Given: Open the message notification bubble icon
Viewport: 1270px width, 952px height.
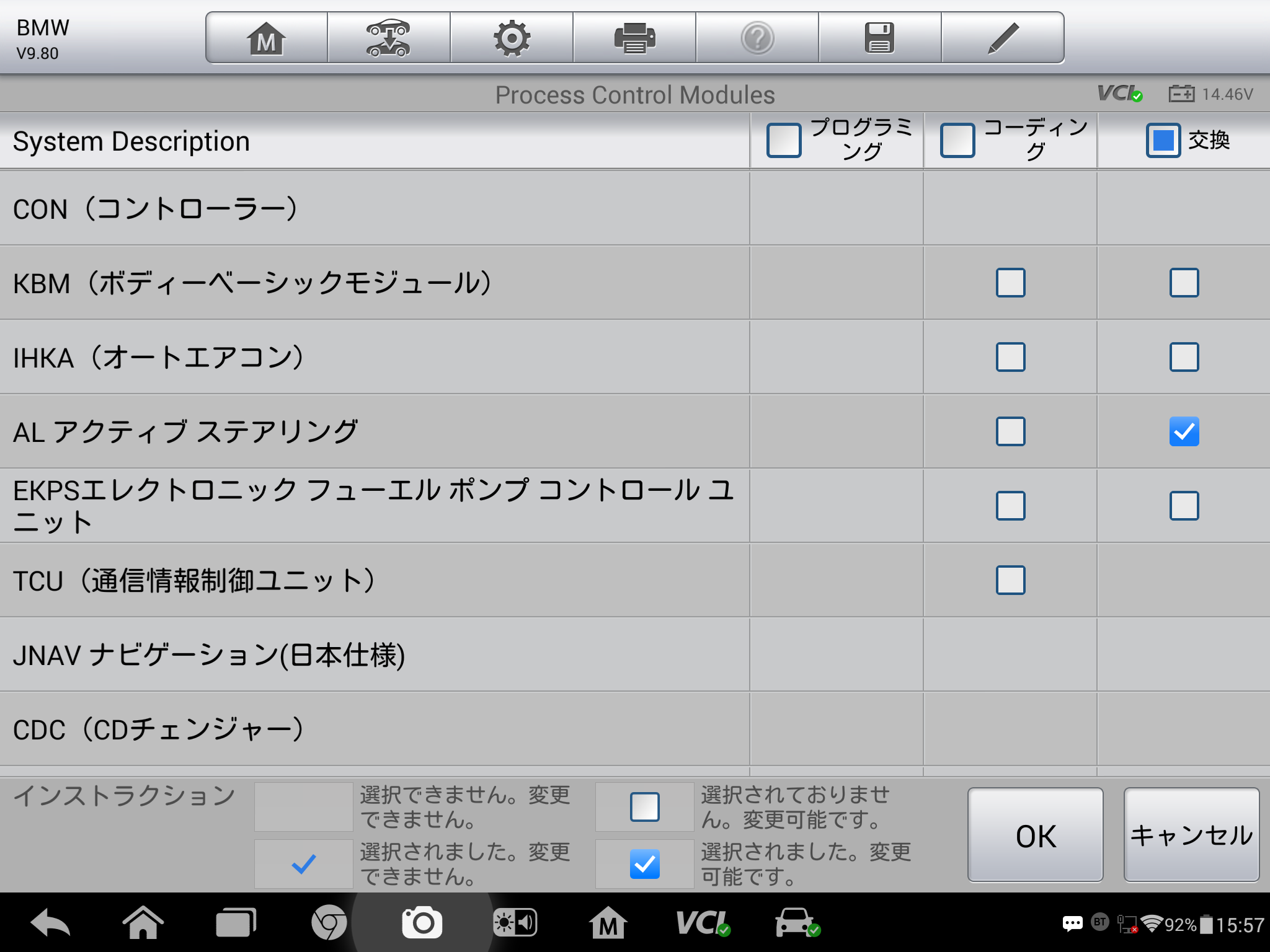Looking at the screenshot, I should (1073, 924).
